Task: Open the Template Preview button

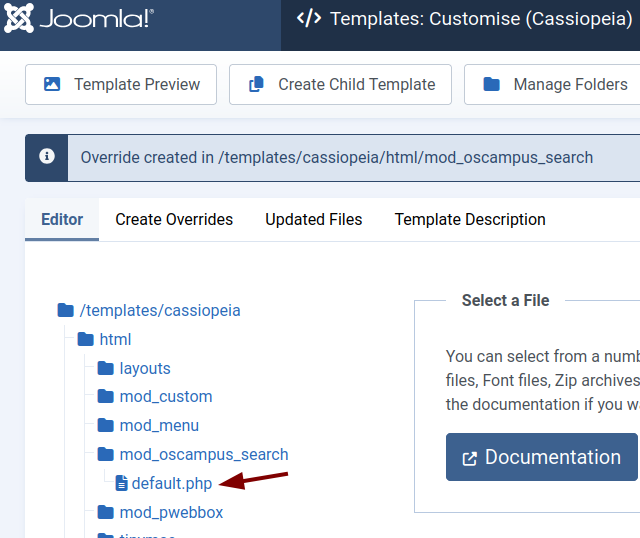Action: pos(121,84)
